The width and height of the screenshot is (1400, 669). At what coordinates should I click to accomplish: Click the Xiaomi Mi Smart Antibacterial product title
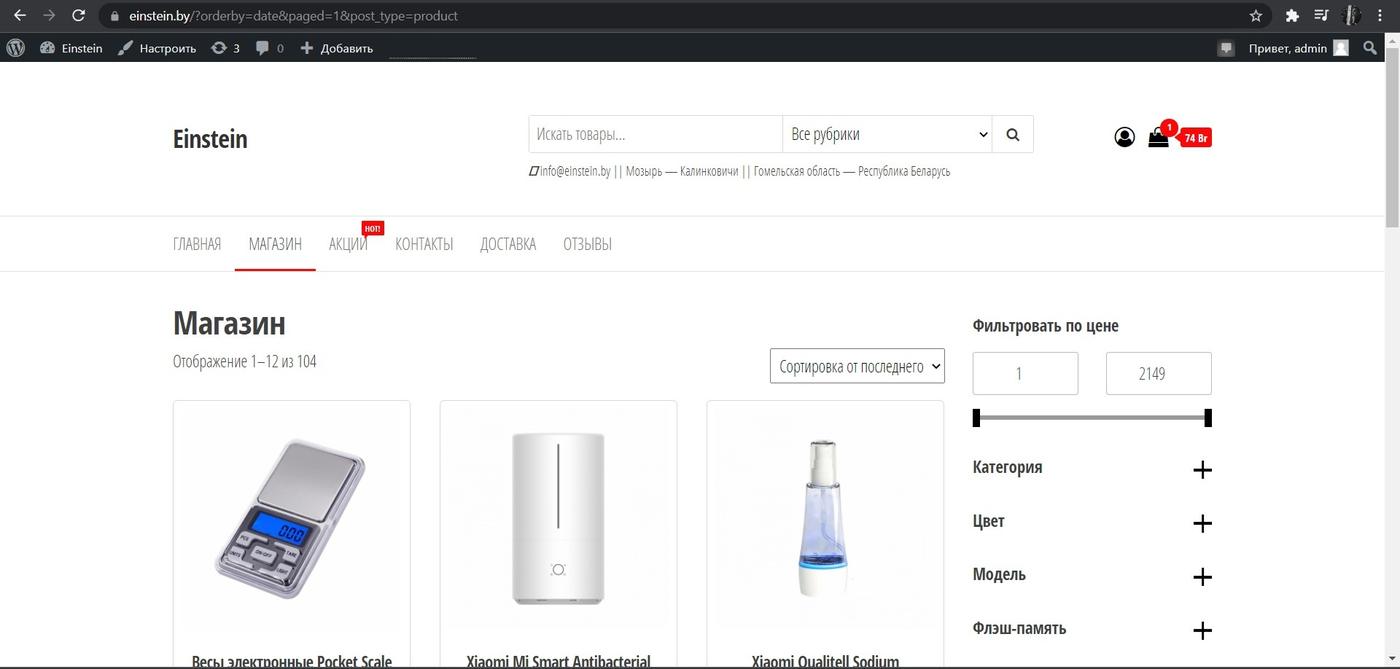click(x=558, y=661)
